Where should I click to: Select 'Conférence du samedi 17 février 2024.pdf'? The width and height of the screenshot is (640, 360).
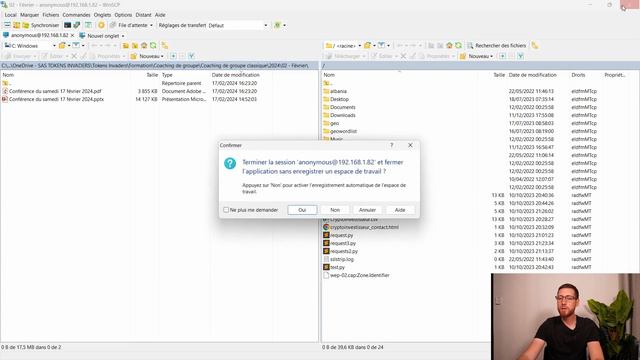click(55, 91)
